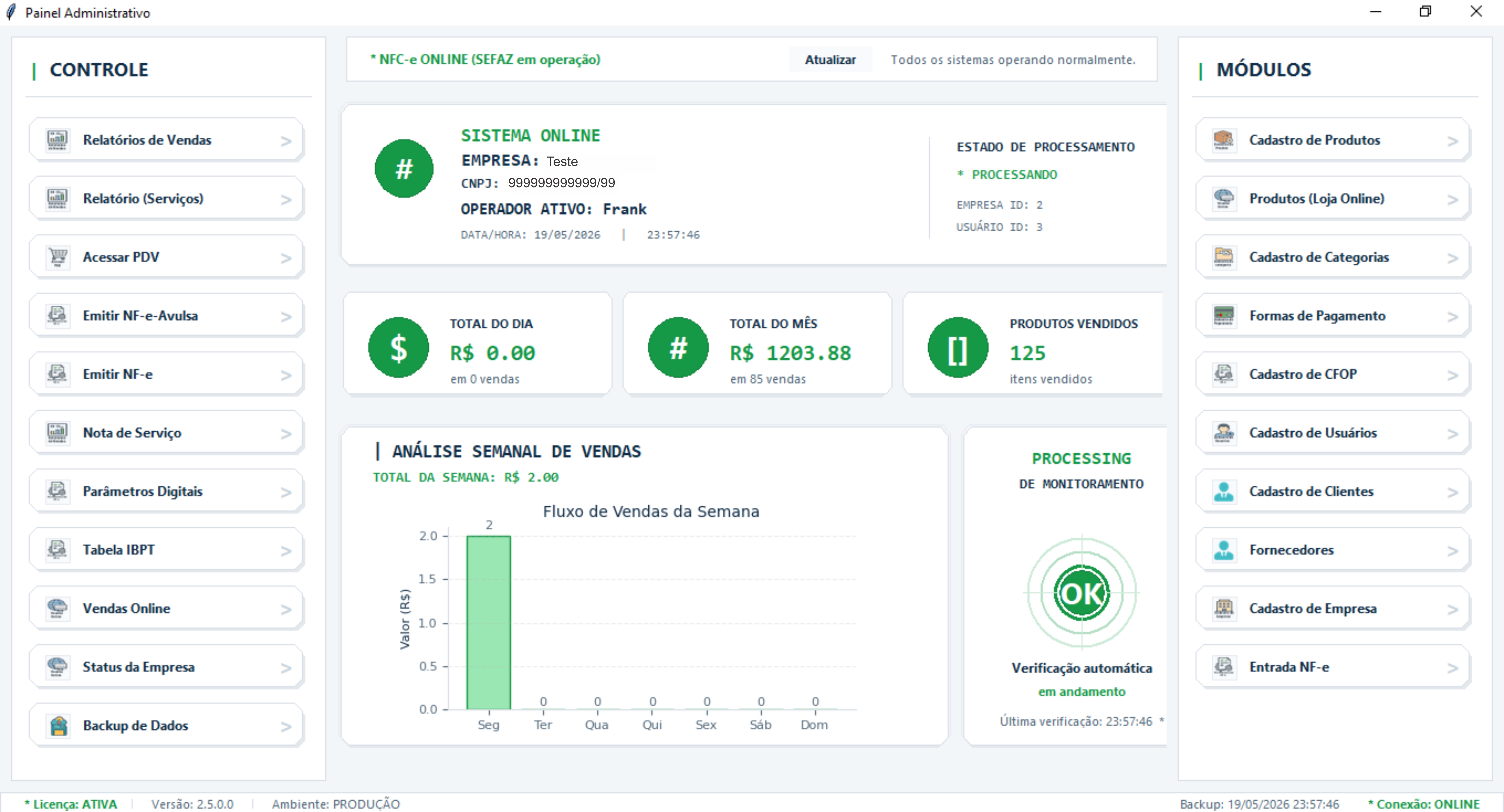Click the arrow beside Nota de Serviço
The image size is (1504, 812).
pyautogui.click(x=286, y=434)
